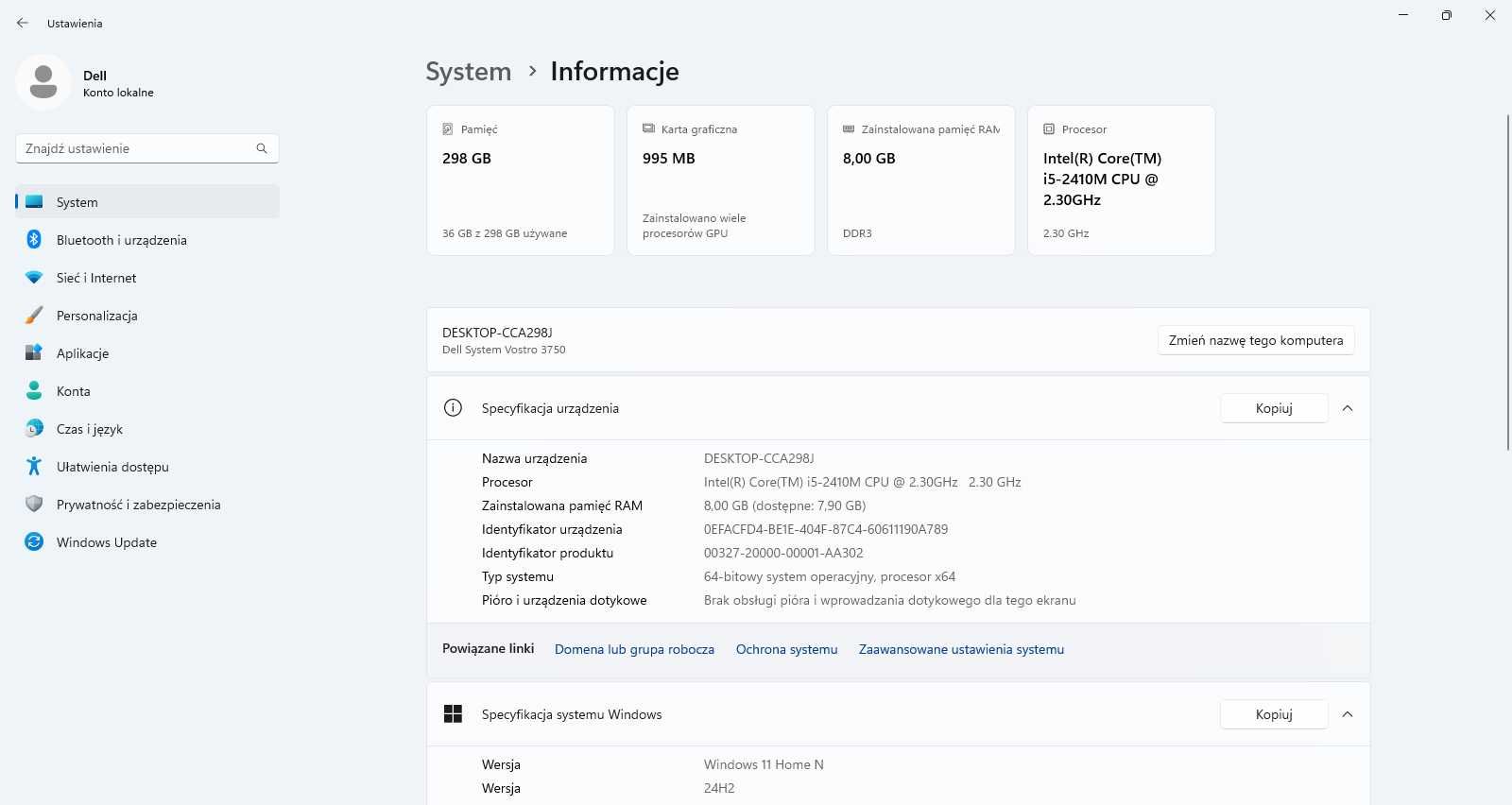Screen dimensions: 1512x805
Task: Click the Windows logo beside Specyfikacja systemu Windows
Action: click(x=453, y=714)
